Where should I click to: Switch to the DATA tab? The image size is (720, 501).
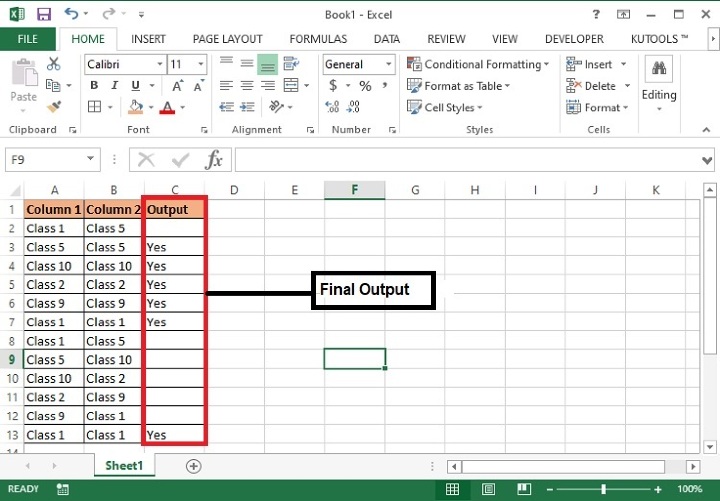387,39
